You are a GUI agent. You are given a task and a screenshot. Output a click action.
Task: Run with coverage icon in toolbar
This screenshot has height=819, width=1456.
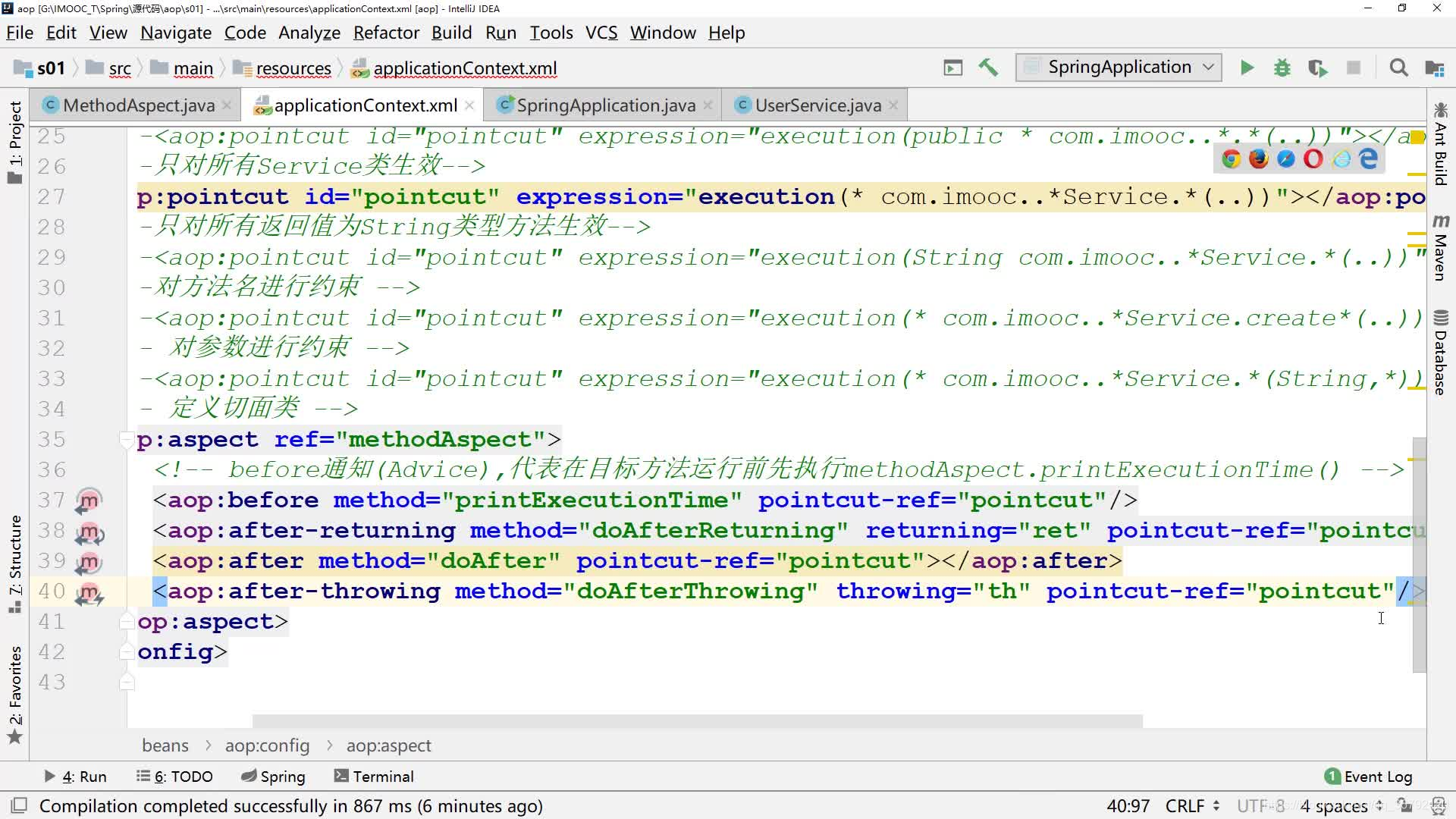tap(1318, 68)
